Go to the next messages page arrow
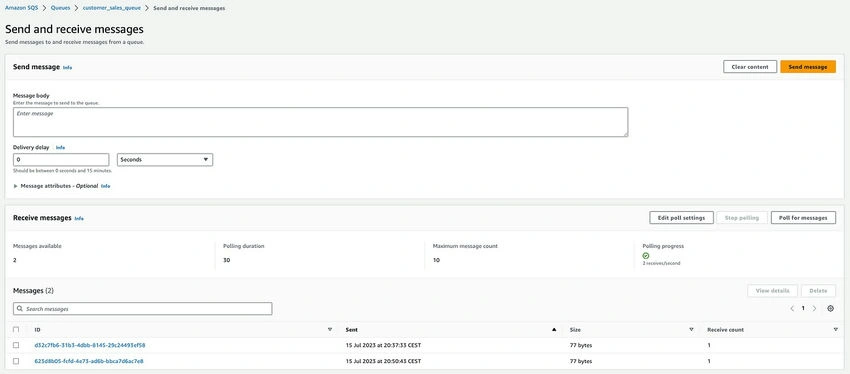 pos(814,308)
